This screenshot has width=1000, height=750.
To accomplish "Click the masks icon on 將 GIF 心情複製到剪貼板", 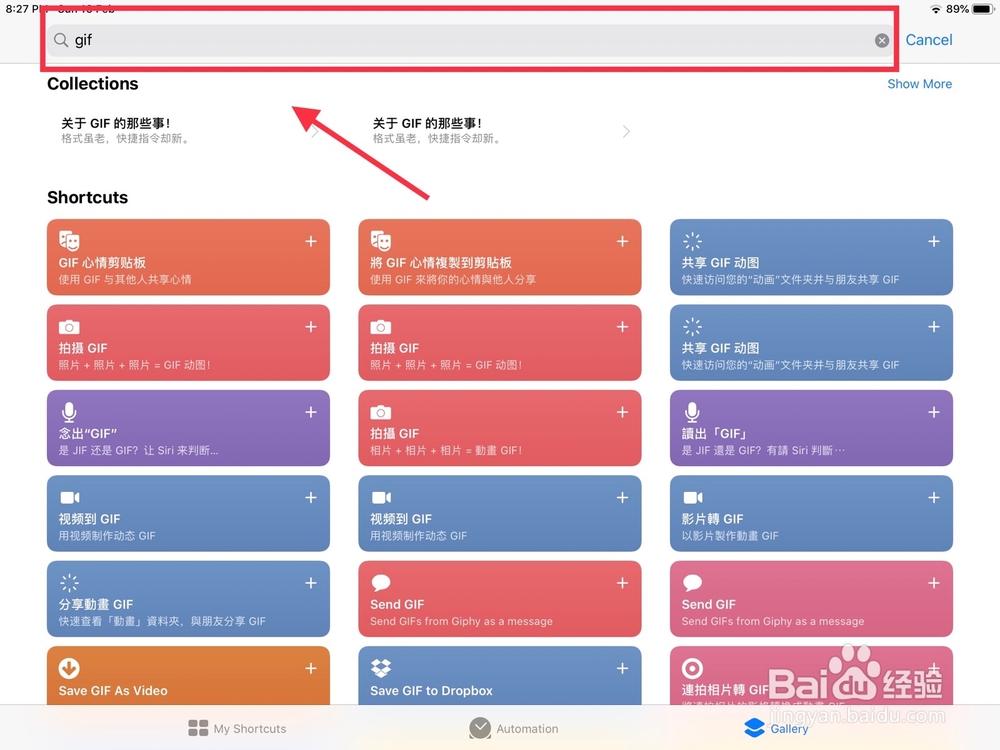I will 381,241.
